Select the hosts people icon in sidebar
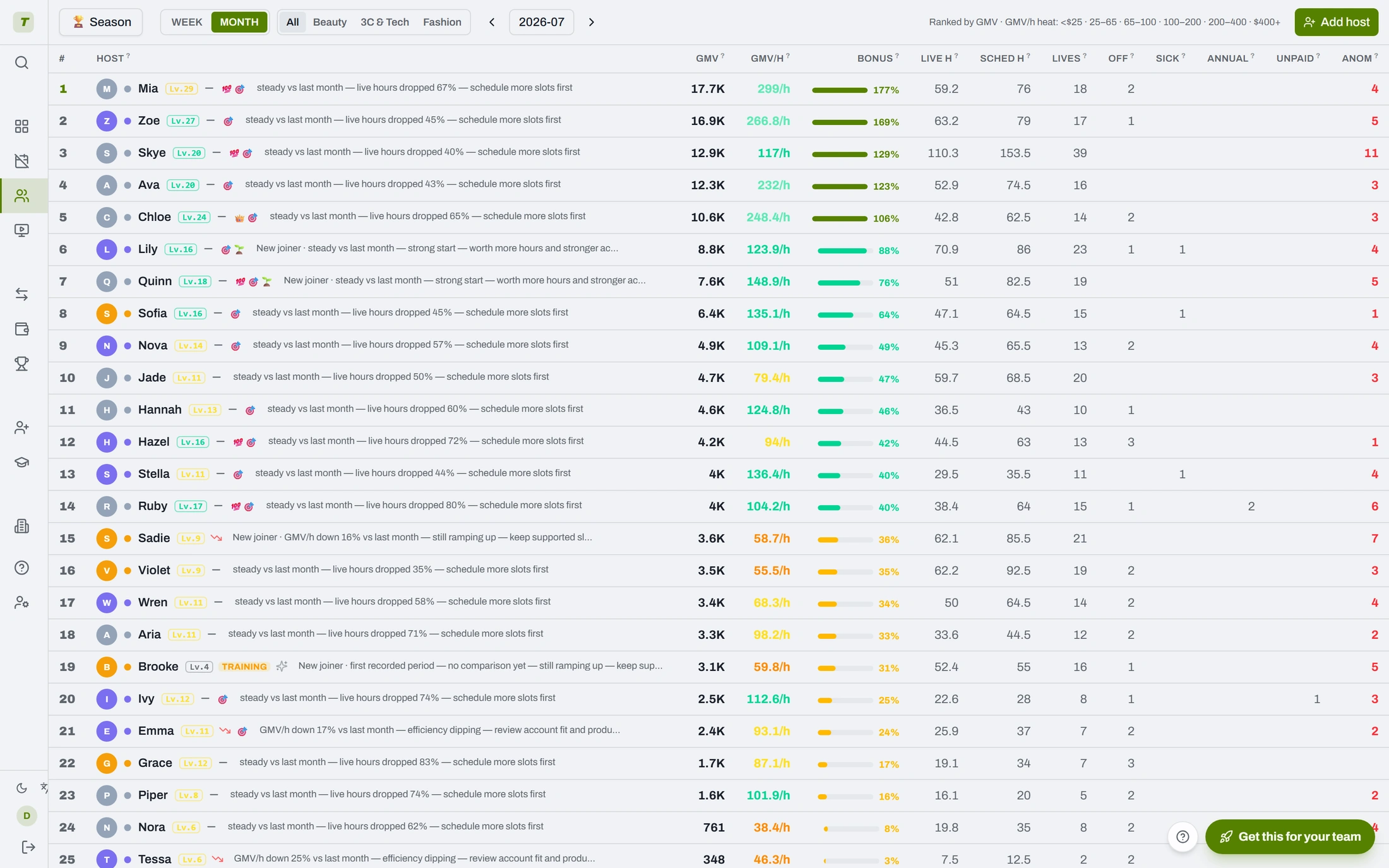 click(x=21, y=196)
